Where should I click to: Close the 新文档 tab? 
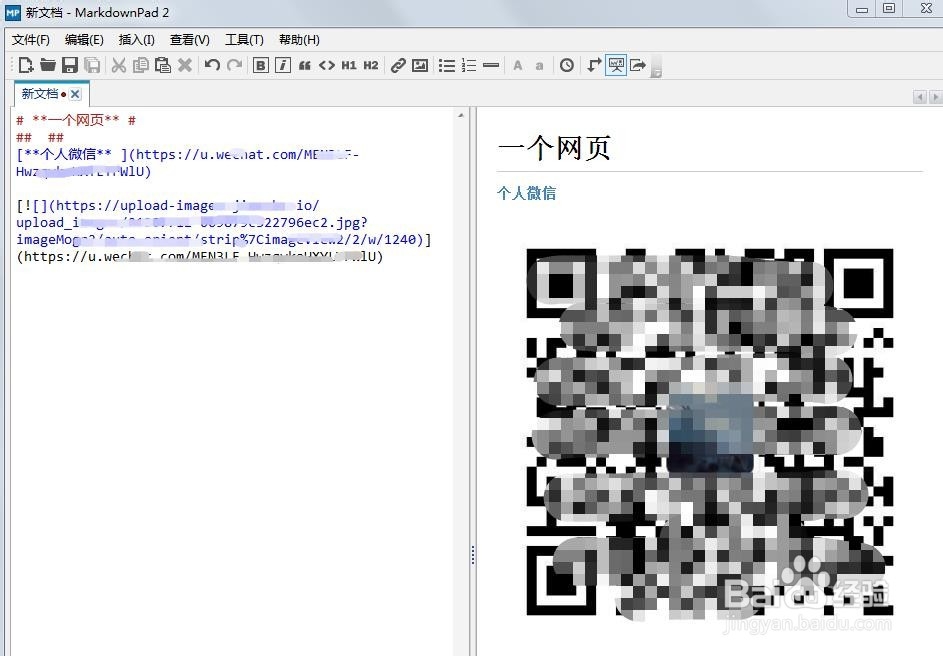tap(75, 94)
